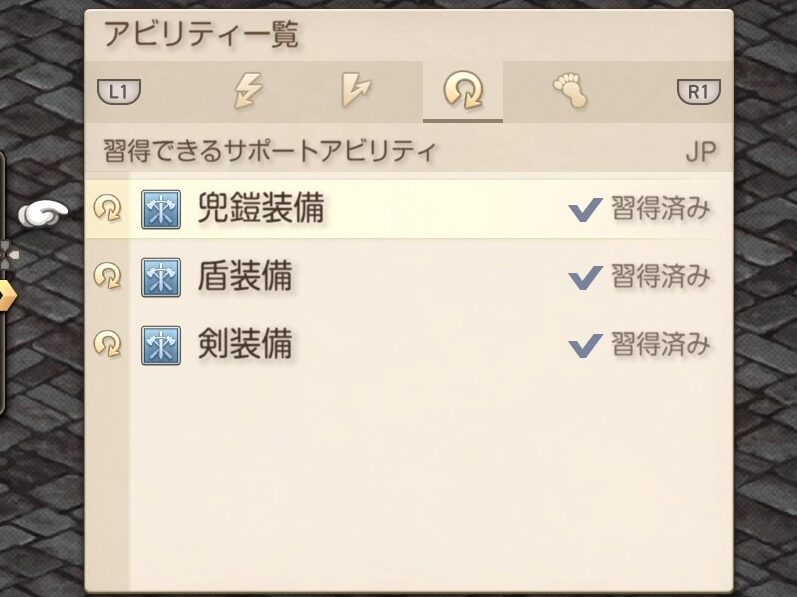Click the support icon beside 剣装備
The width and height of the screenshot is (797, 597).
click(x=107, y=345)
